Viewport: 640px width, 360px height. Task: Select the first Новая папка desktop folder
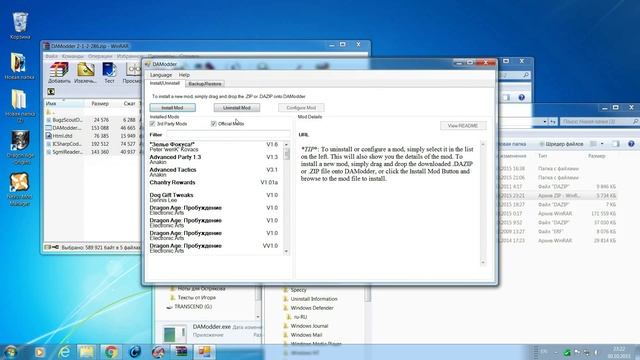coord(19,62)
